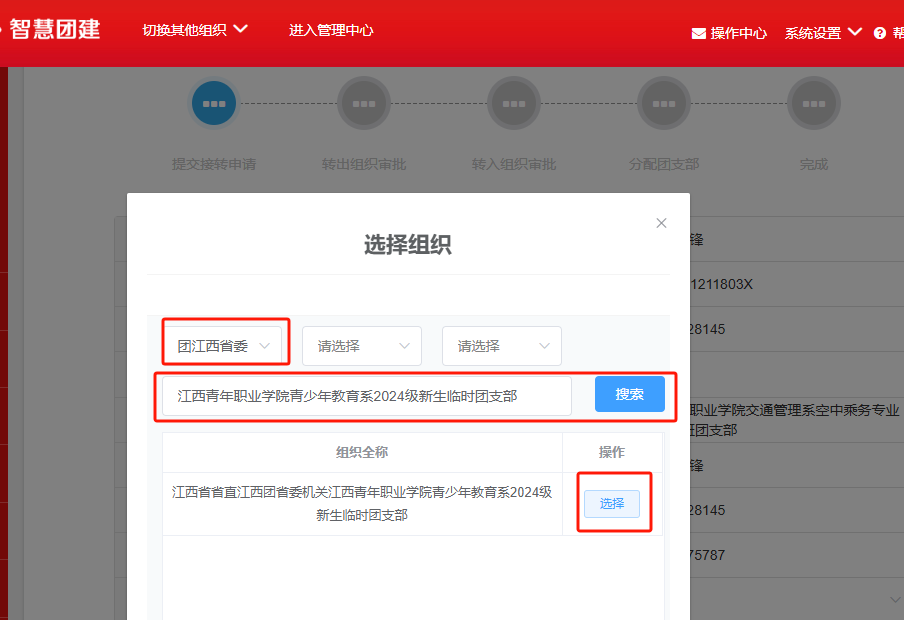This screenshot has width=904, height=620.
Task: Close the 选择组织 dialog
Action: click(x=661, y=223)
